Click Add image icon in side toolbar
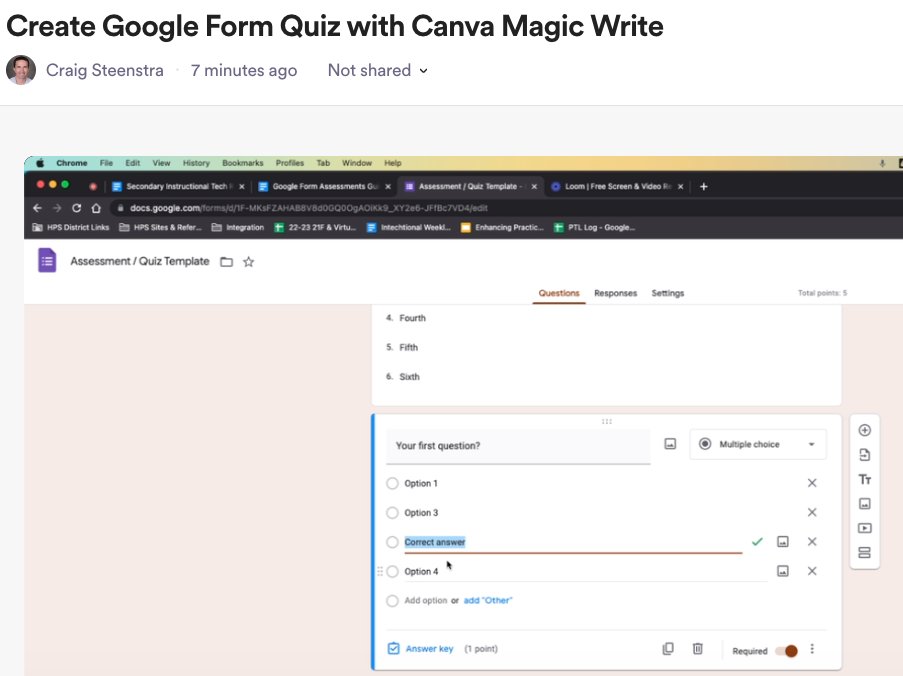The height and width of the screenshot is (676, 903). [x=864, y=504]
